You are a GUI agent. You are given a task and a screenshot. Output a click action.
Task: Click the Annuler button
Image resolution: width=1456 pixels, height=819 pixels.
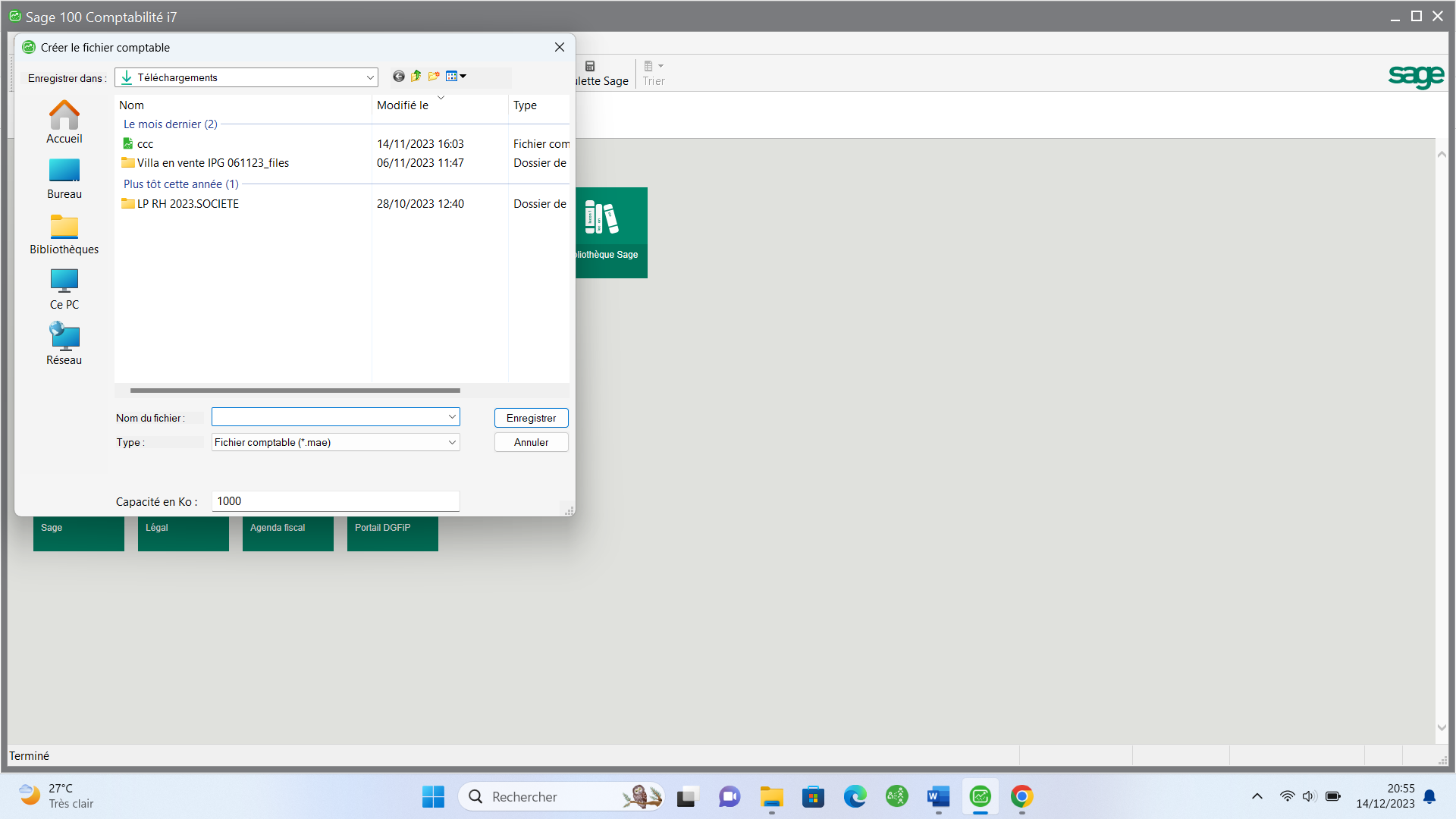(531, 442)
